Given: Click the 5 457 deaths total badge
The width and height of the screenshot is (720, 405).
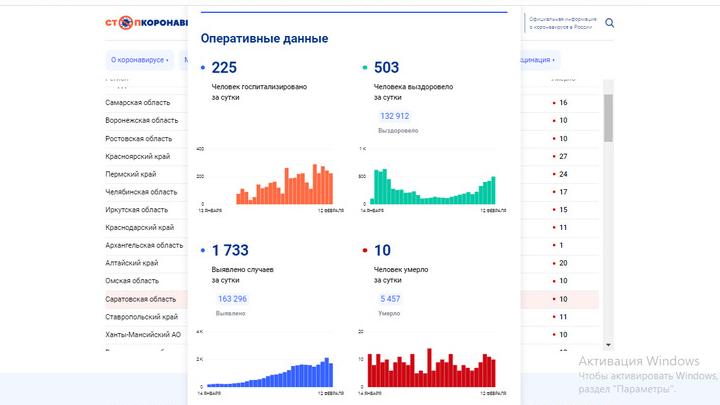Looking at the screenshot, I should click(389, 299).
